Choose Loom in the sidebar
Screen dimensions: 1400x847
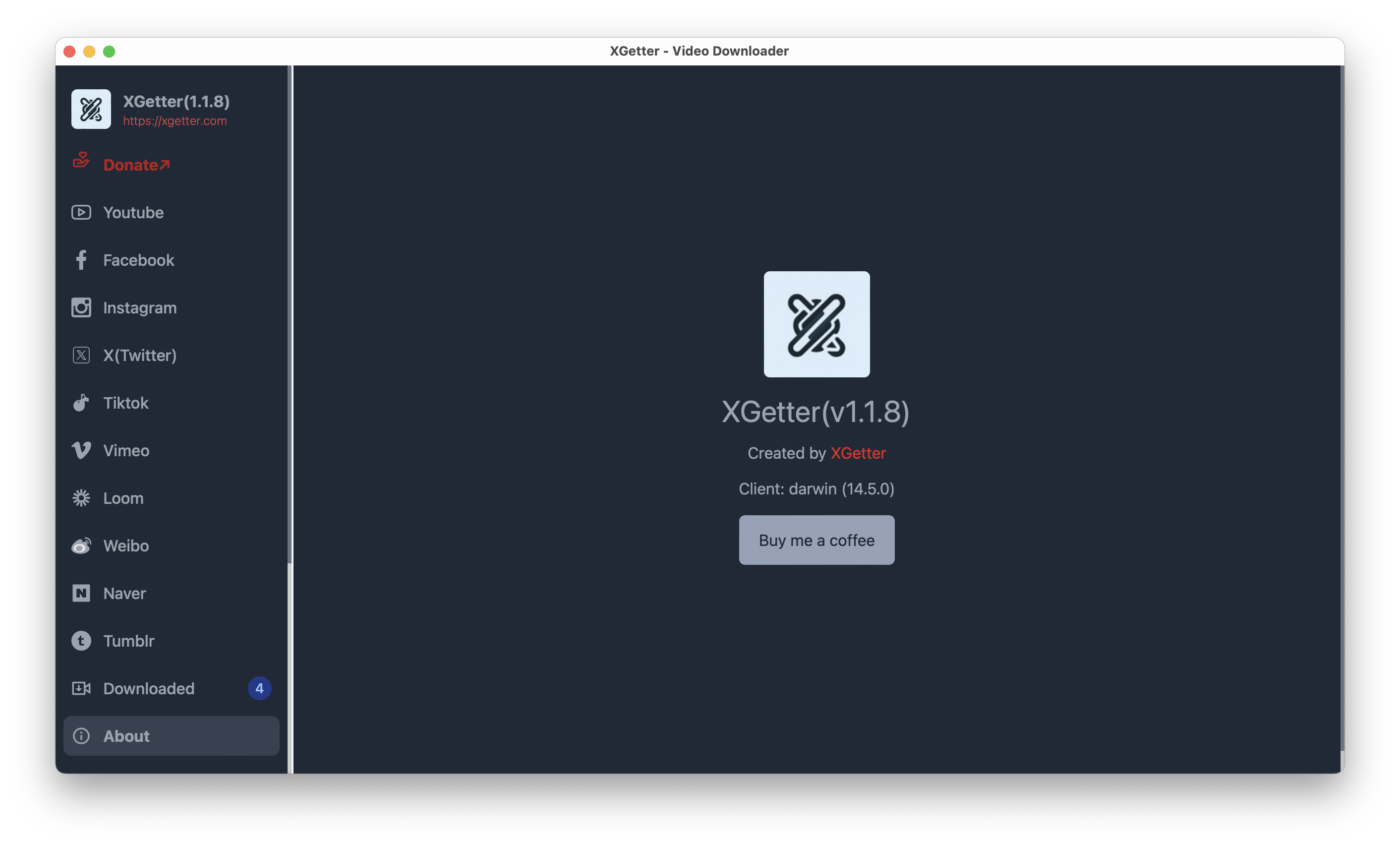point(172,498)
